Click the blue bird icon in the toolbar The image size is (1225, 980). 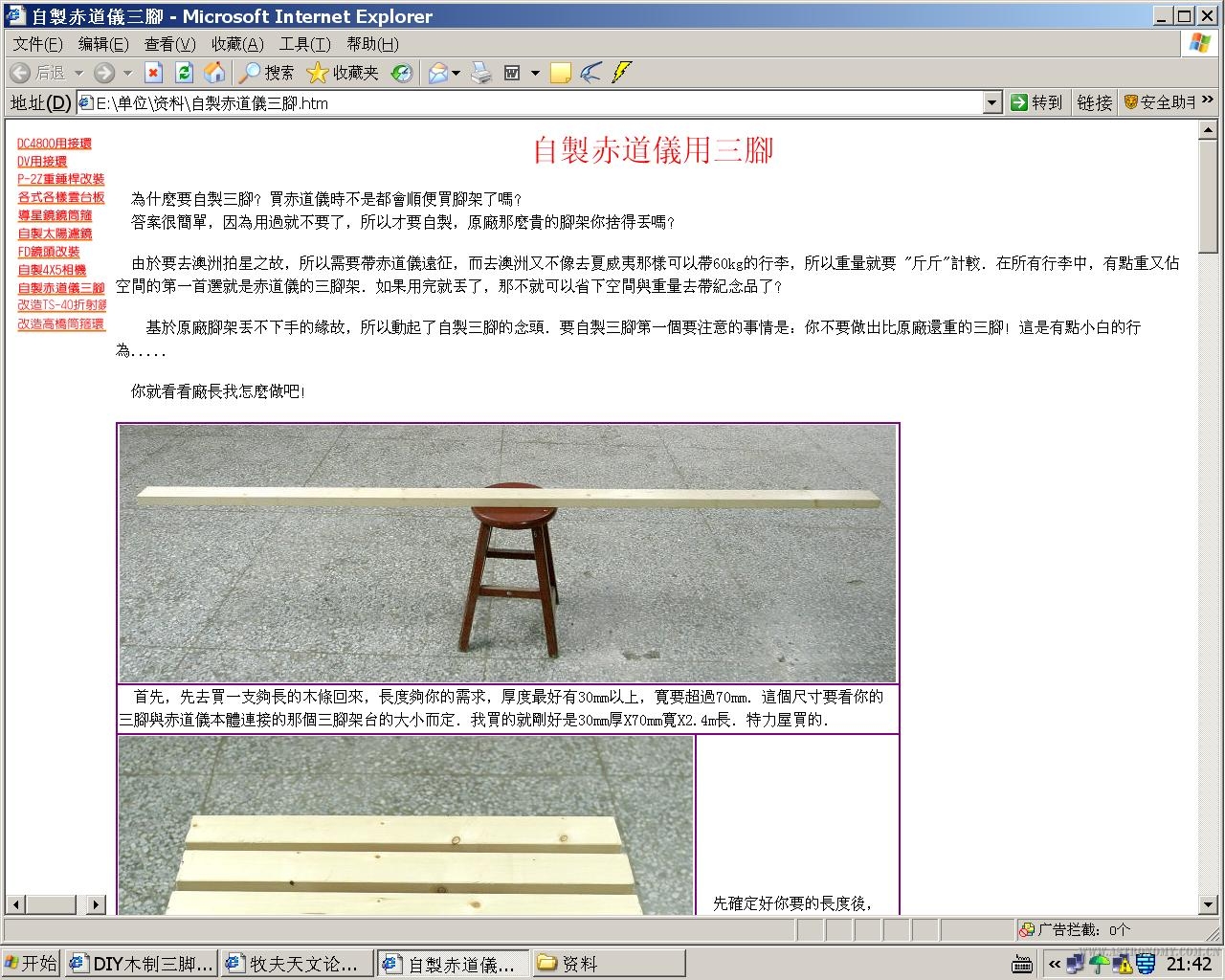[591, 73]
